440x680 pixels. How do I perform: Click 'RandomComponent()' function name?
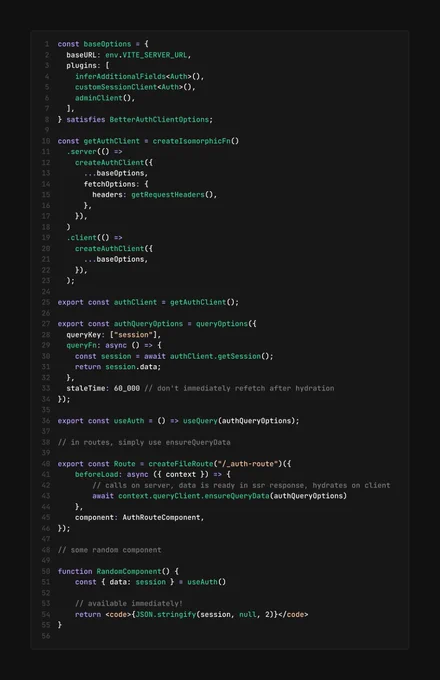click(133, 572)
